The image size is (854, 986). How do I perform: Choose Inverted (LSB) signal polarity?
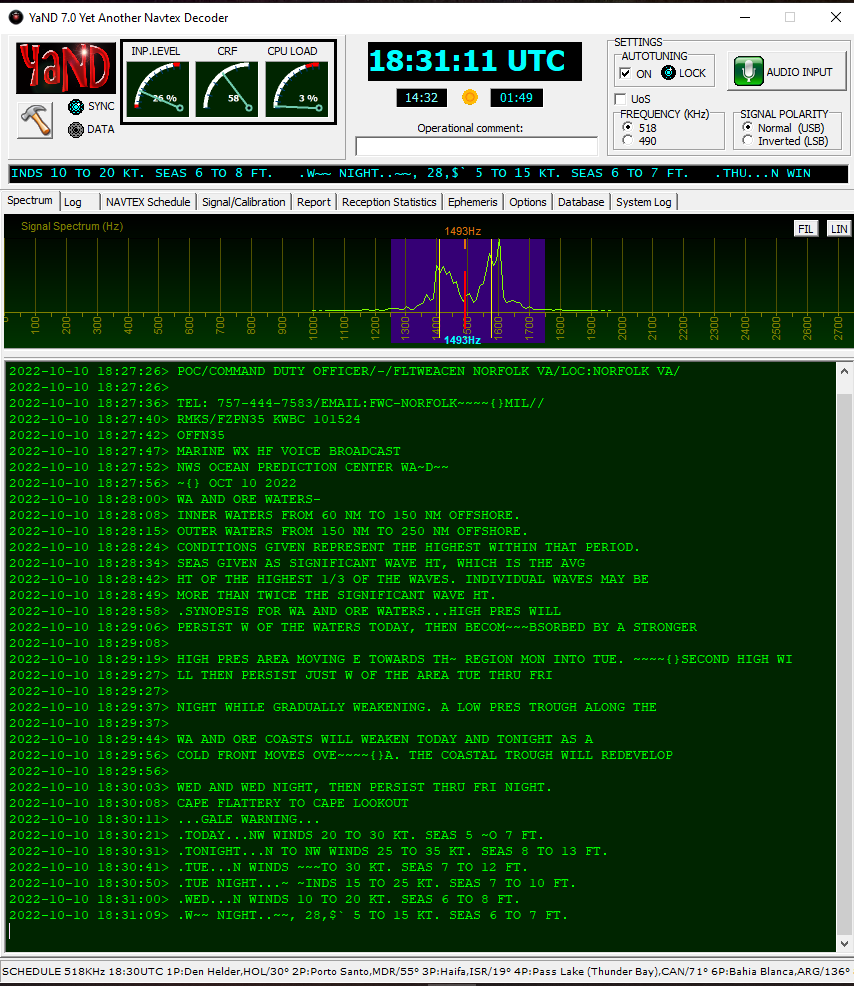coord(747,140)
